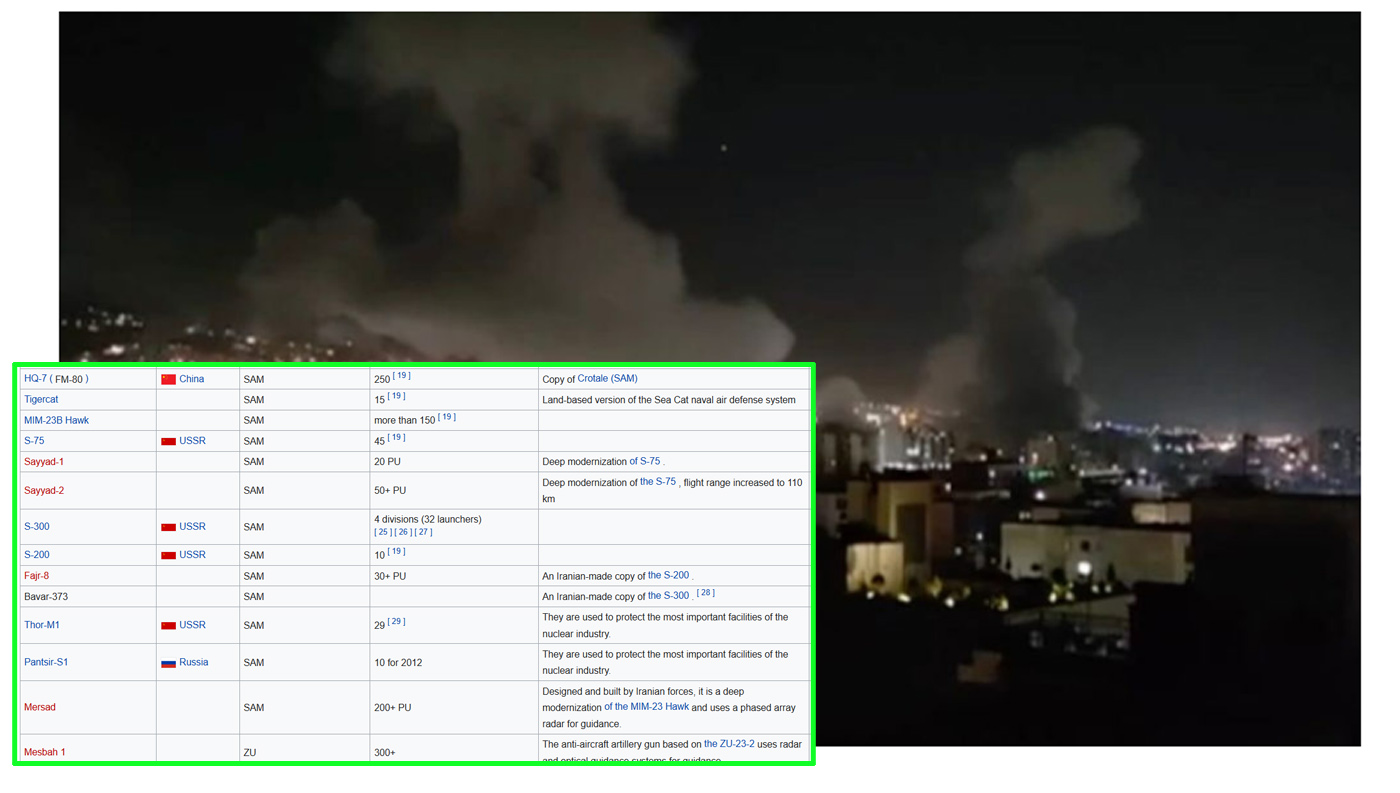This screenshot has width=1400, height=793.
Task: Click 'of S-75' link in Sayyad-1 description
Action: point(645,461)
